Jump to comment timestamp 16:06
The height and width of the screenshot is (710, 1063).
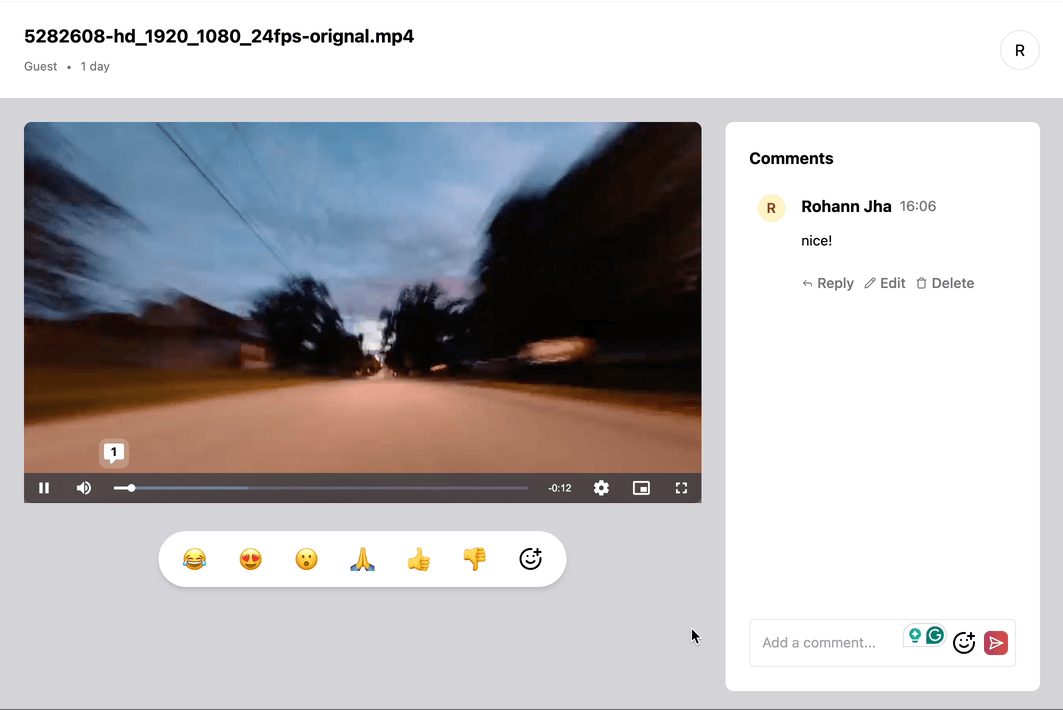click(x=917, y=206)
